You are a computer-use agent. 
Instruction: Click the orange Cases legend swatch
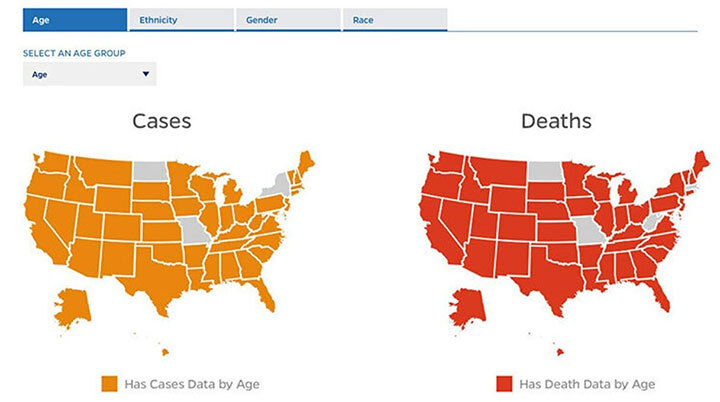(109, 384)
